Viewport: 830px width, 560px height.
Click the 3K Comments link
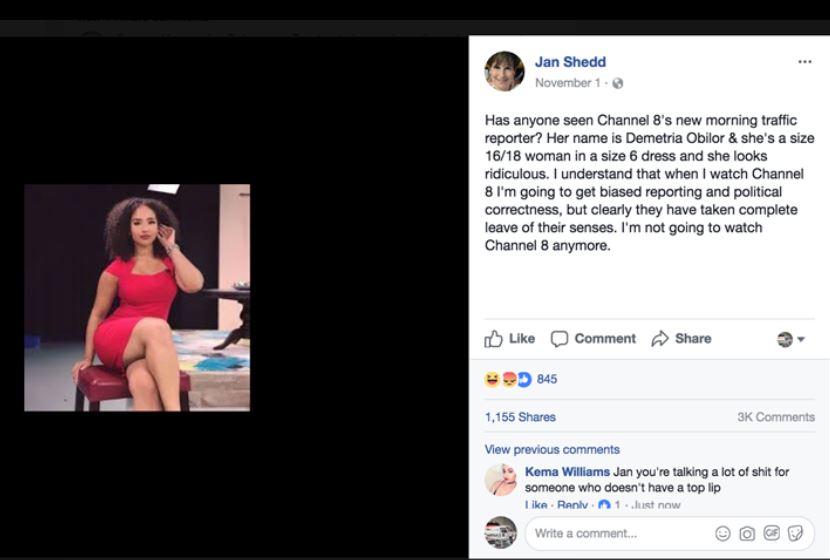click(776, 417)
